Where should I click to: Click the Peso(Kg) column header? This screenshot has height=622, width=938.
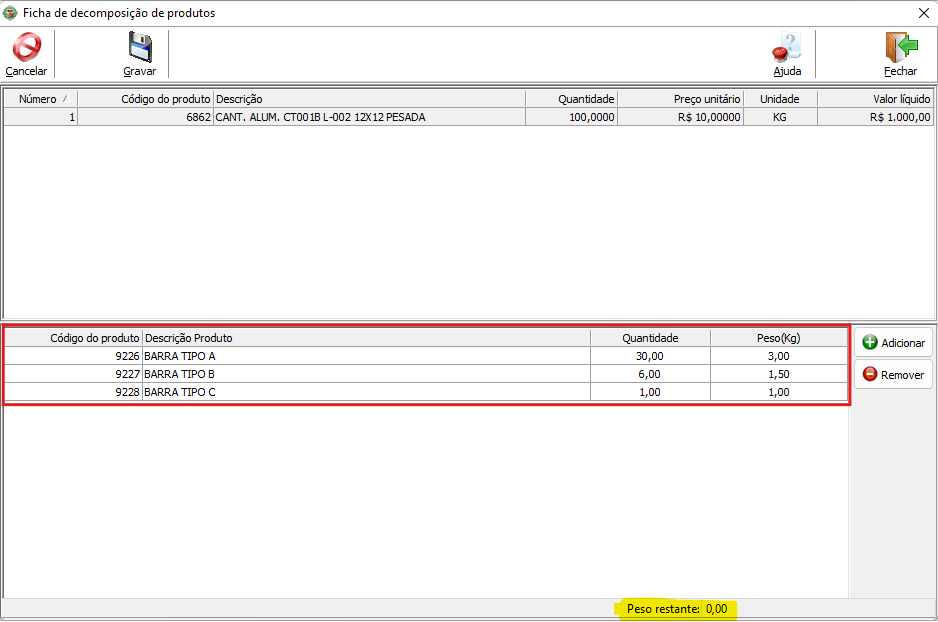point(778,338)
